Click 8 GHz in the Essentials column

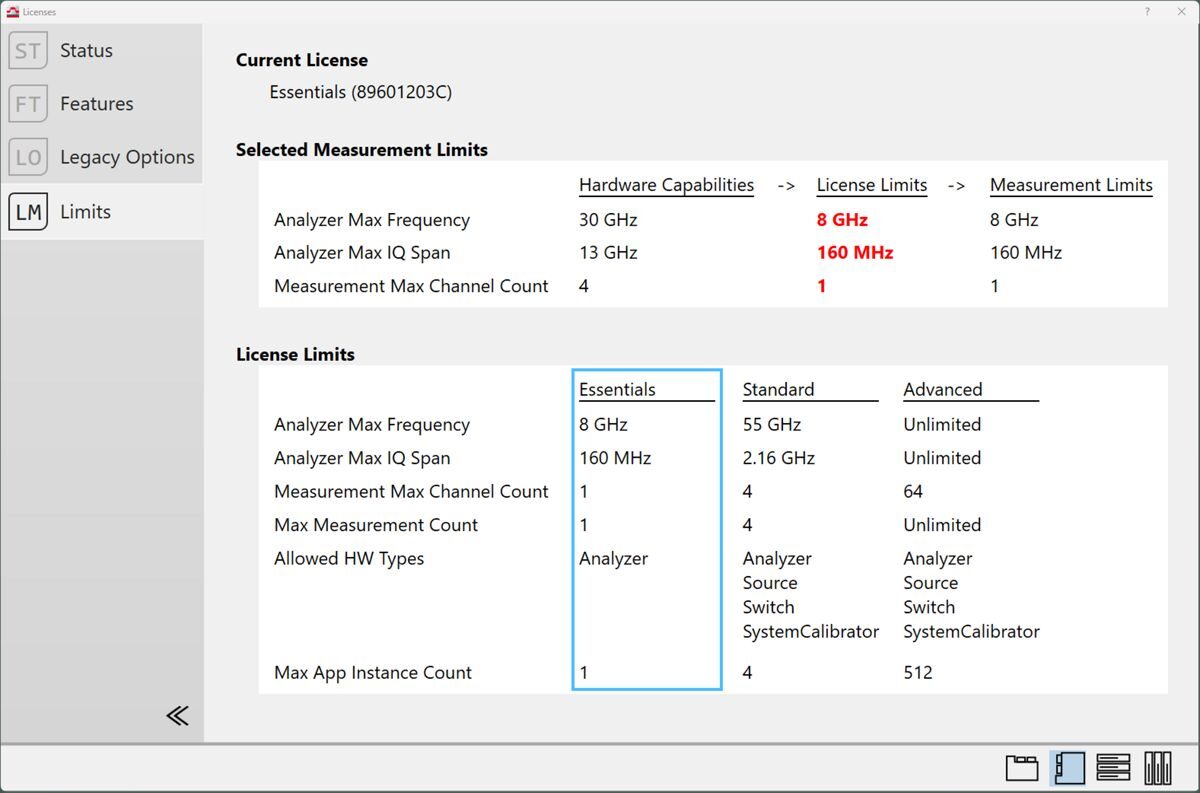point(603,425)
